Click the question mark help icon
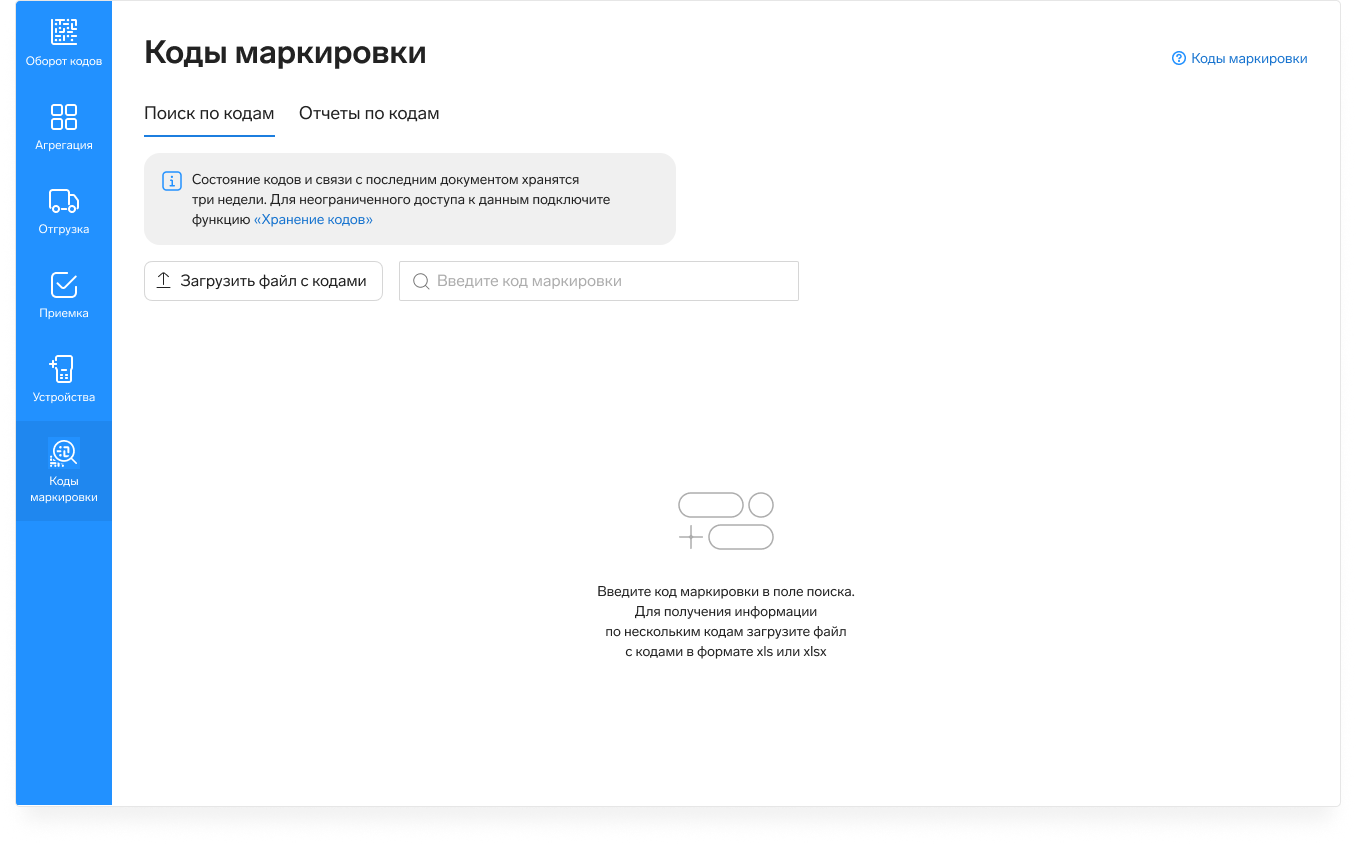This screenshot has height=844, width=1356. (x=1178, y=59)
